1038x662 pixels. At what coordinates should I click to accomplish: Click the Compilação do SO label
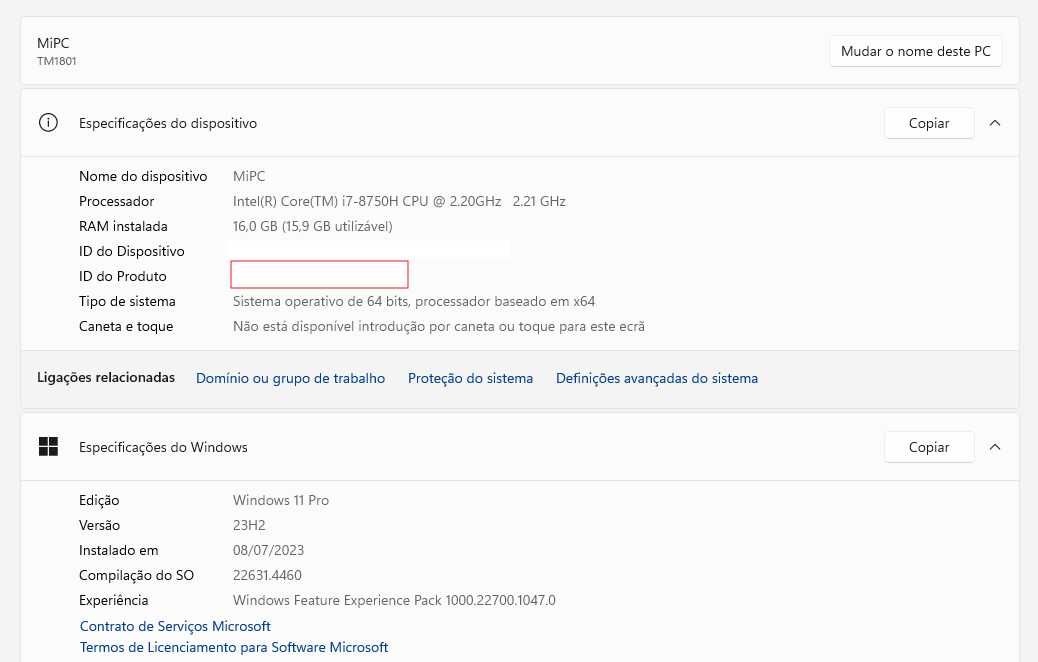(x=136, y=576)
